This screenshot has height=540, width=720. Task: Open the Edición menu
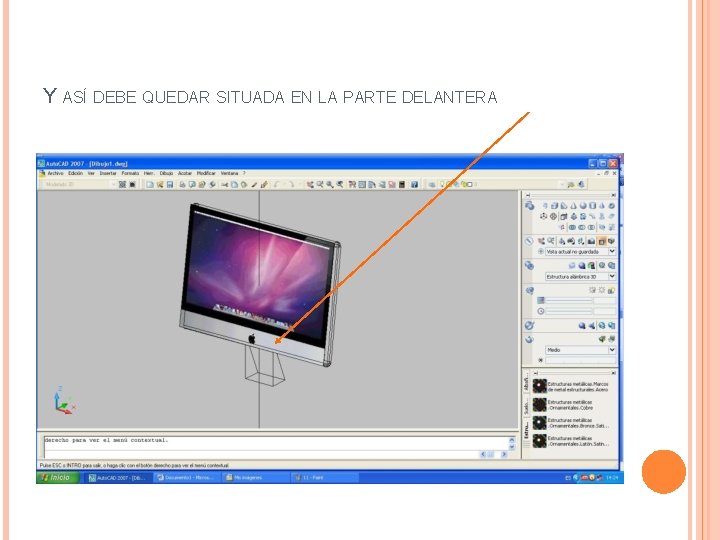(x=75, y=173)
